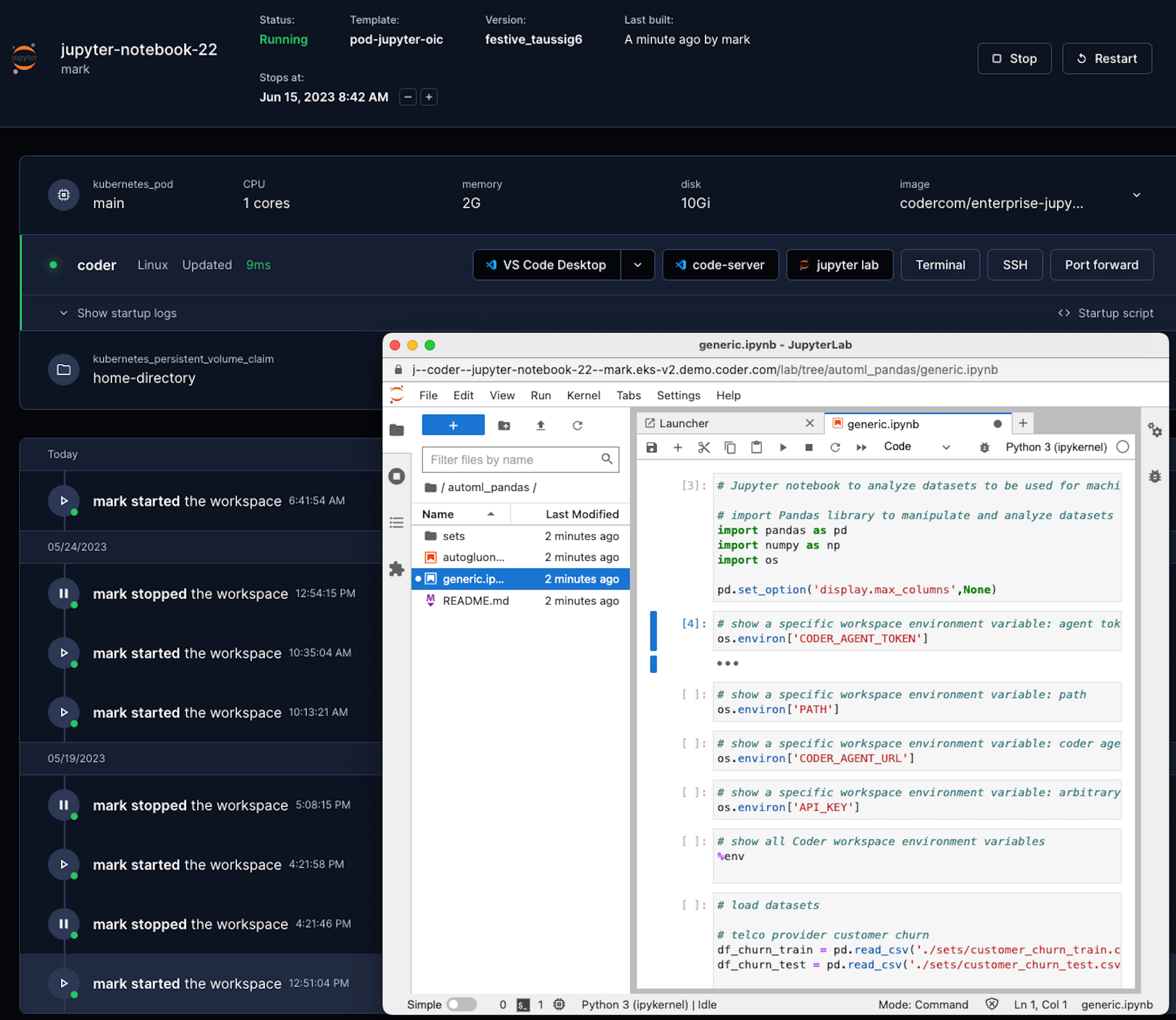Viewport: 1176px width, 1020px height.
Task: Click the SSH button
Action: point(1014,265)
